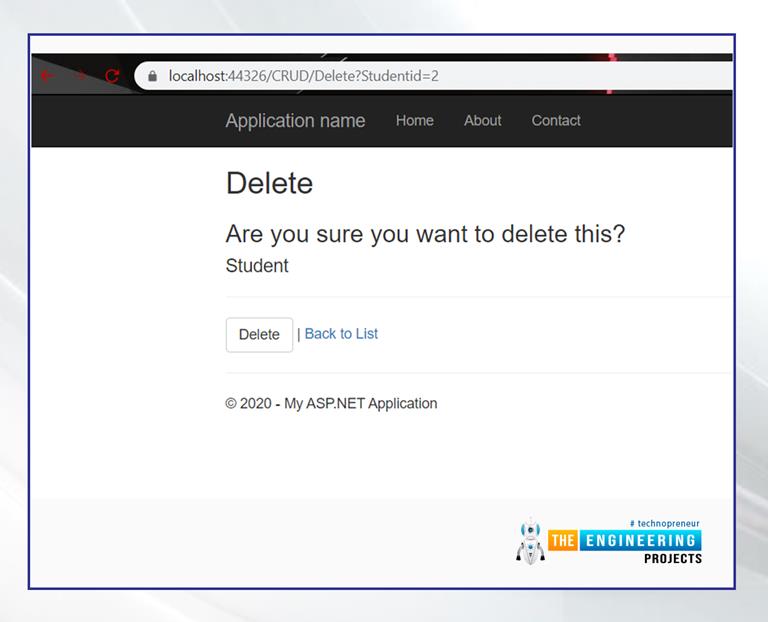The height and width of the screenshot is (622, 768).
Task: Click the # technopreneur tagline
Action: (x=665, y=523)
